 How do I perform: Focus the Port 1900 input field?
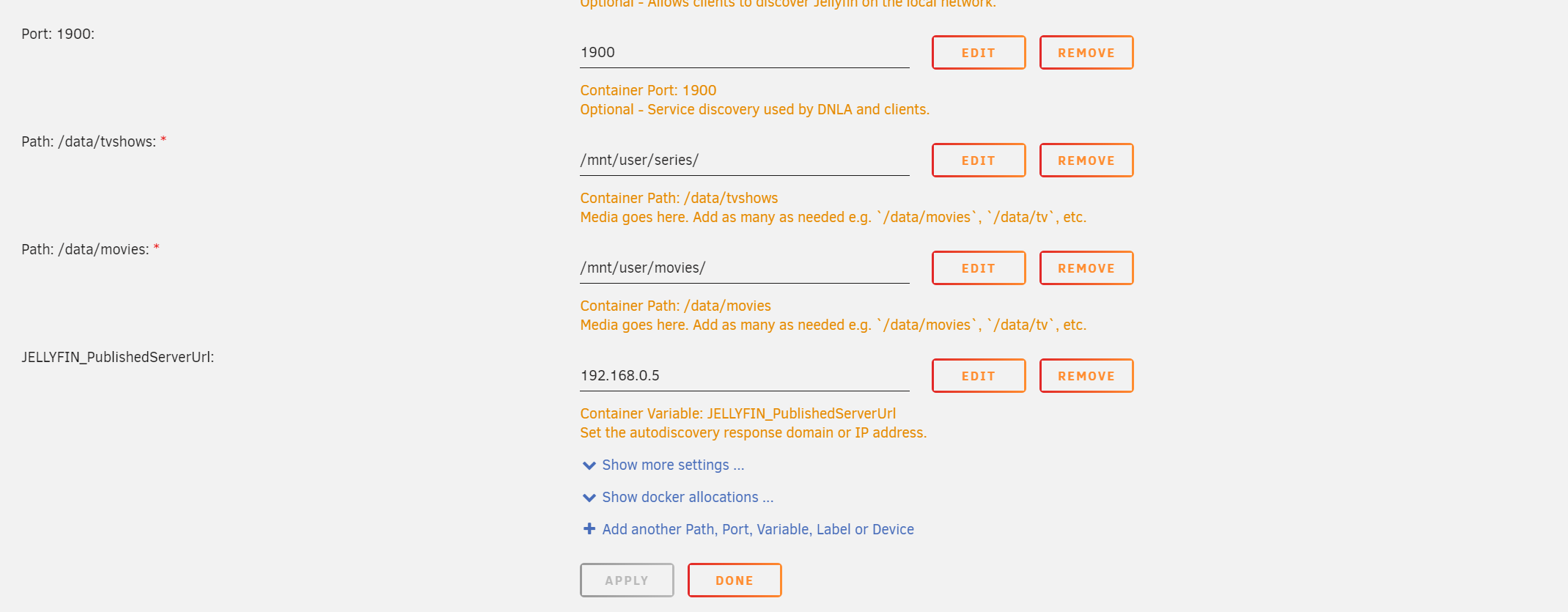(744, 53)
